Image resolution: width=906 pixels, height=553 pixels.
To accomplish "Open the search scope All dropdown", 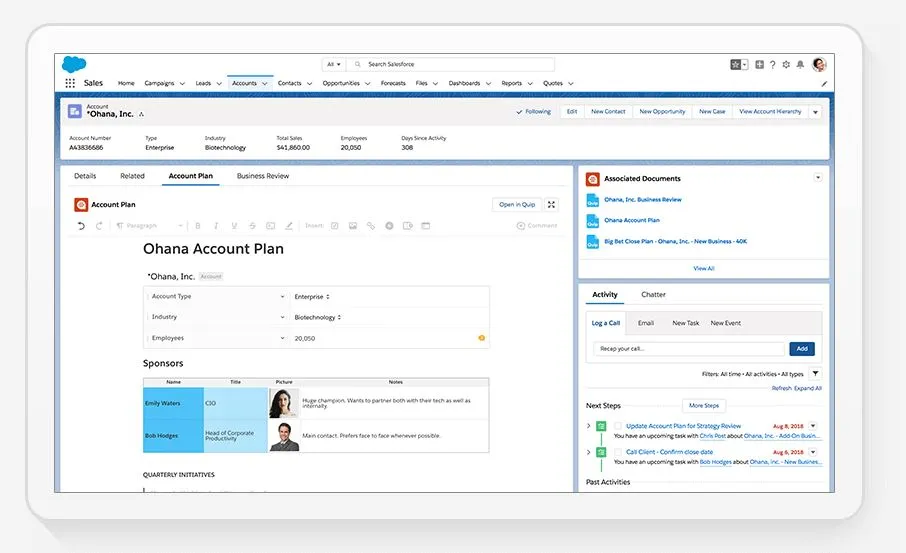I will pyautogui.click(x=334, y=64).
